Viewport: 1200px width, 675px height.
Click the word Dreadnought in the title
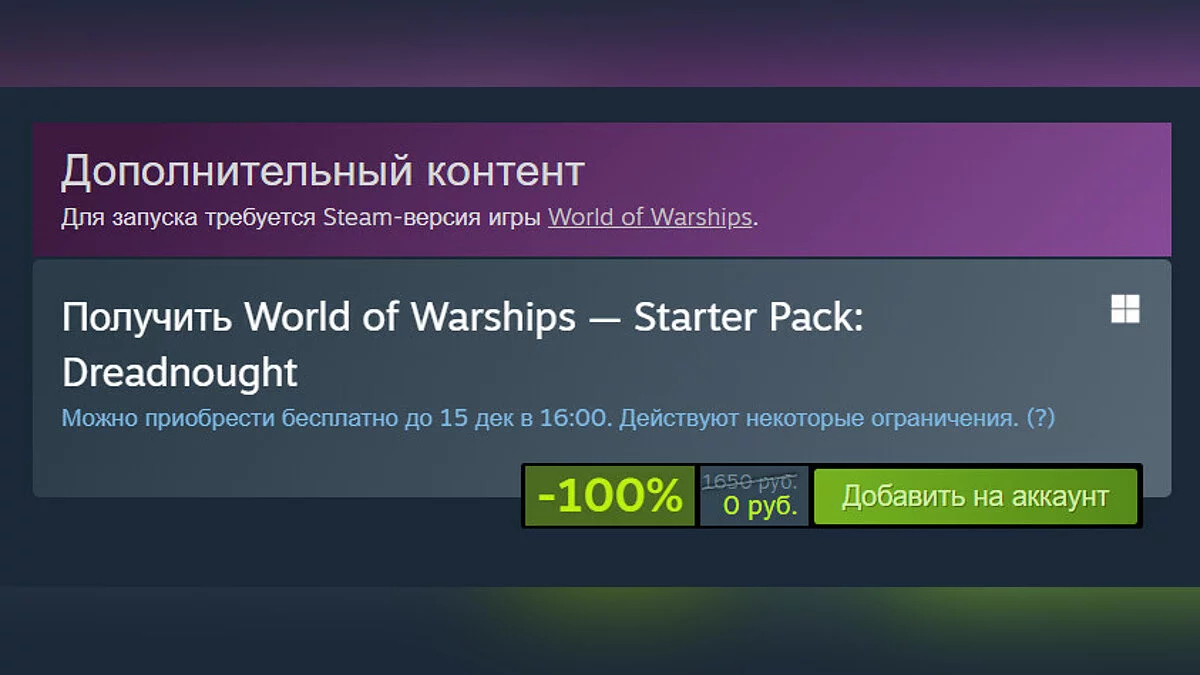pyautogui.click(x=180, y=372)
